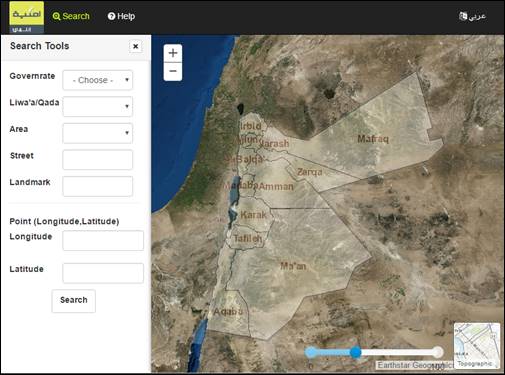Select the Tafileh governorate on map
This screenshot has height=375, width=505.
coord(248,239)
